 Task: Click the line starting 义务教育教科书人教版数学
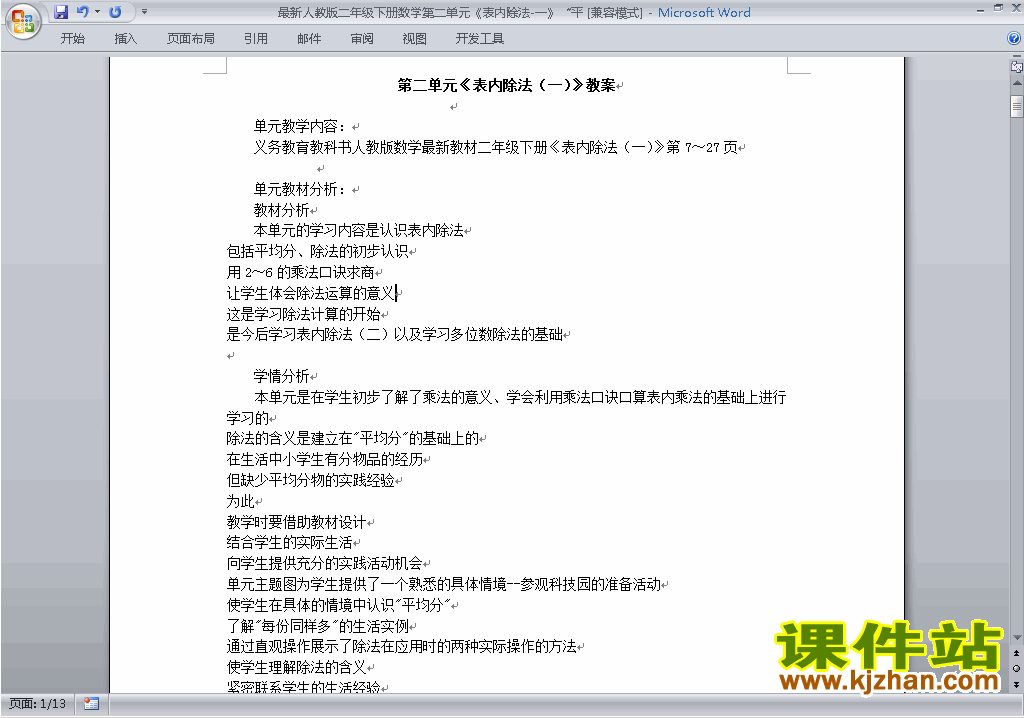click(x=496, y=147)
